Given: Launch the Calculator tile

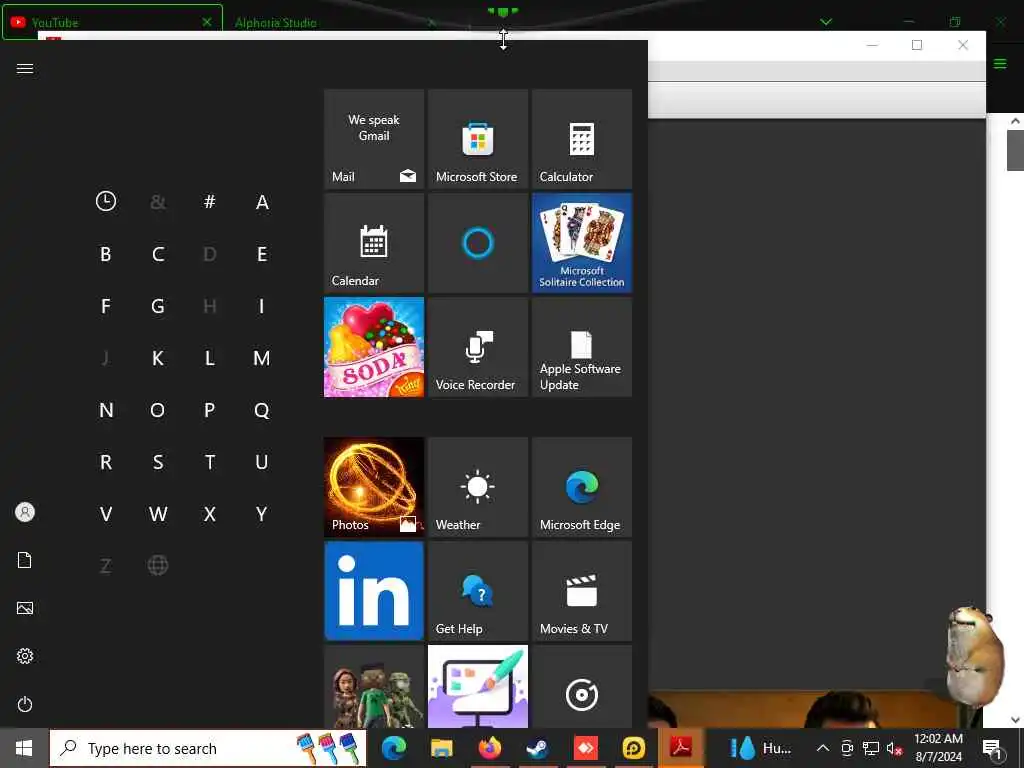Looking at the screenshot, I should click(582, 139).
